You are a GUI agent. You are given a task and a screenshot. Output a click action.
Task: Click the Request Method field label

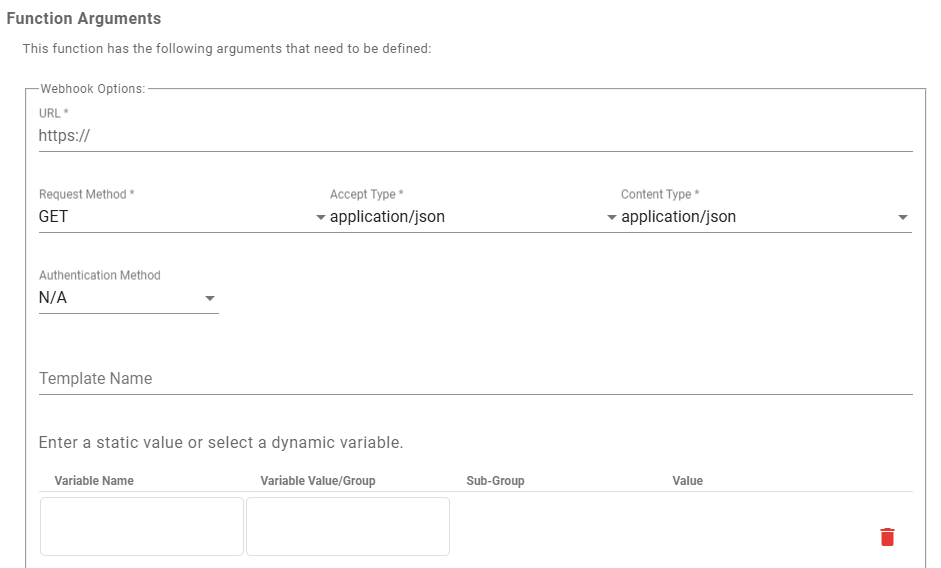[x=86, y=195]
